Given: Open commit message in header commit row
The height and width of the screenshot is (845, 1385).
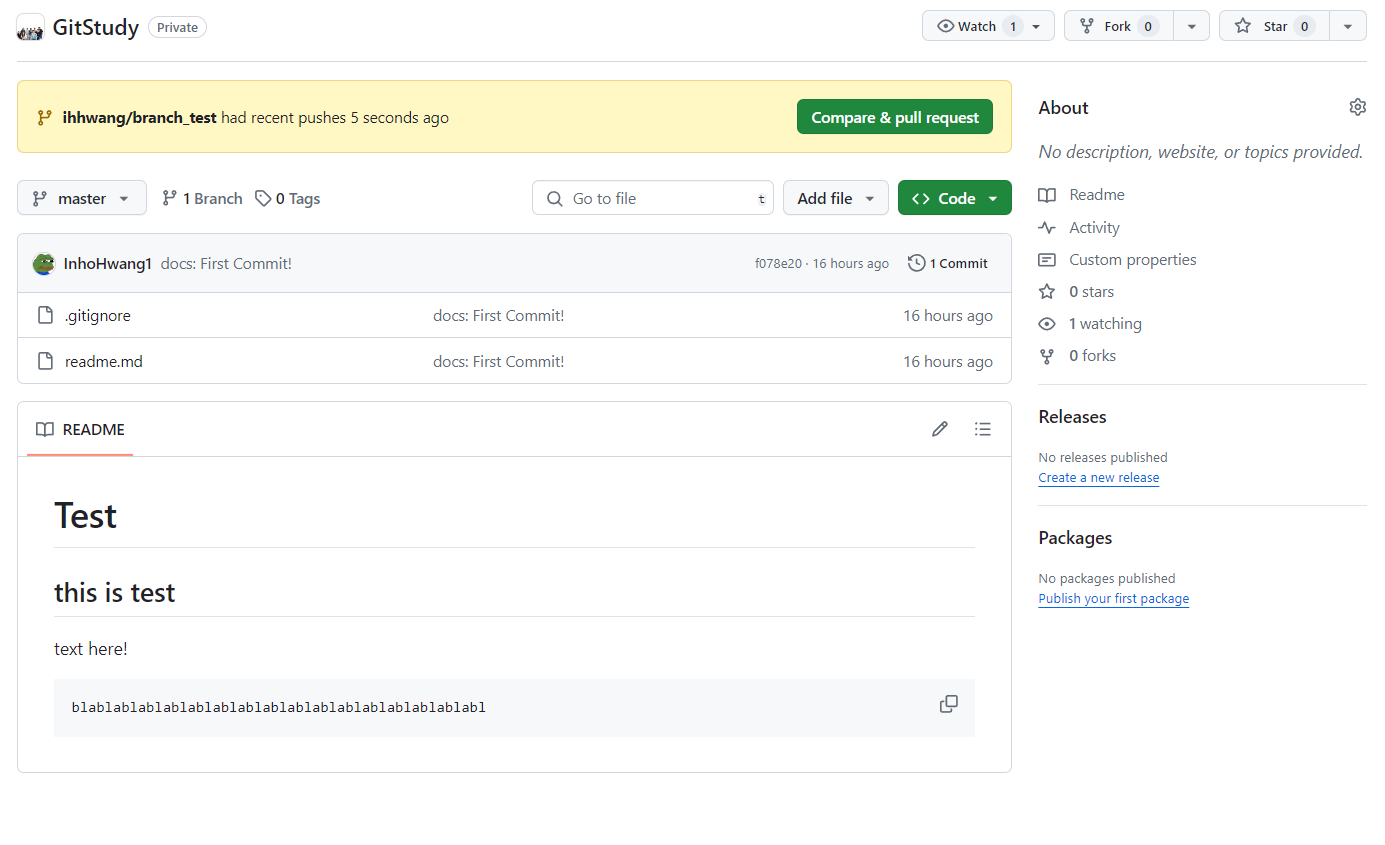Looking at the screenshot, I should tap(226, 264).
